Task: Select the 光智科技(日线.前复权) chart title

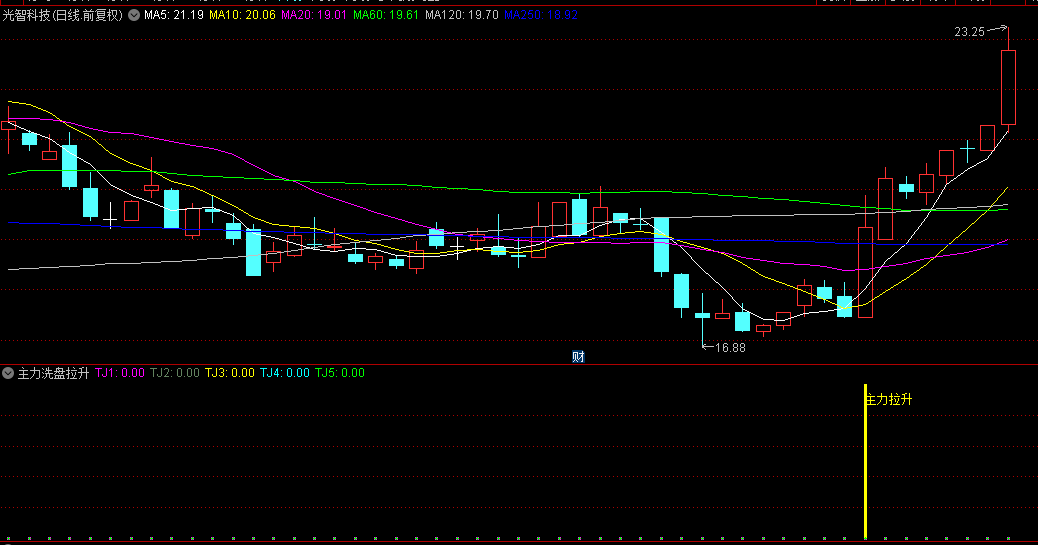Action: point(63,15)
